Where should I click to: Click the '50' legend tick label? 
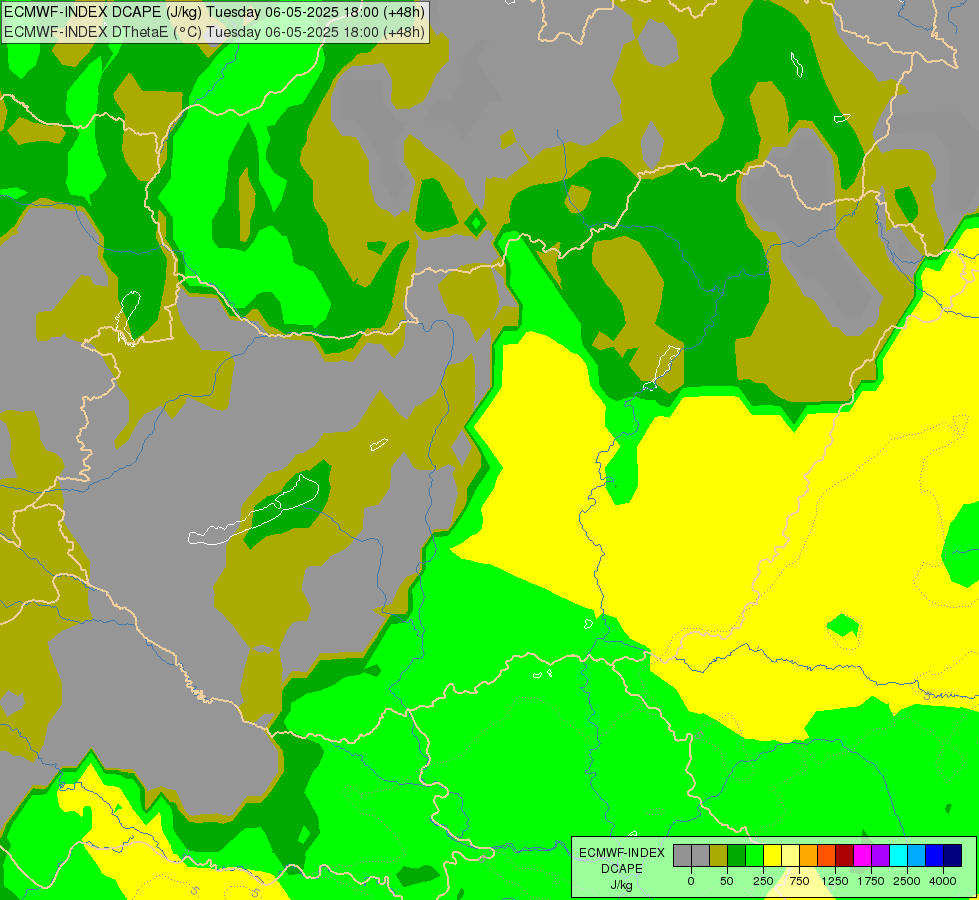click(x=727, y=881)
